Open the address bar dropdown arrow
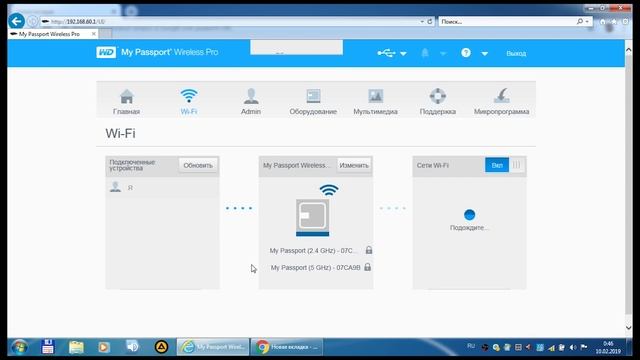Image resolution: width=640 pixels, height=360 pixels. [422, 22]
